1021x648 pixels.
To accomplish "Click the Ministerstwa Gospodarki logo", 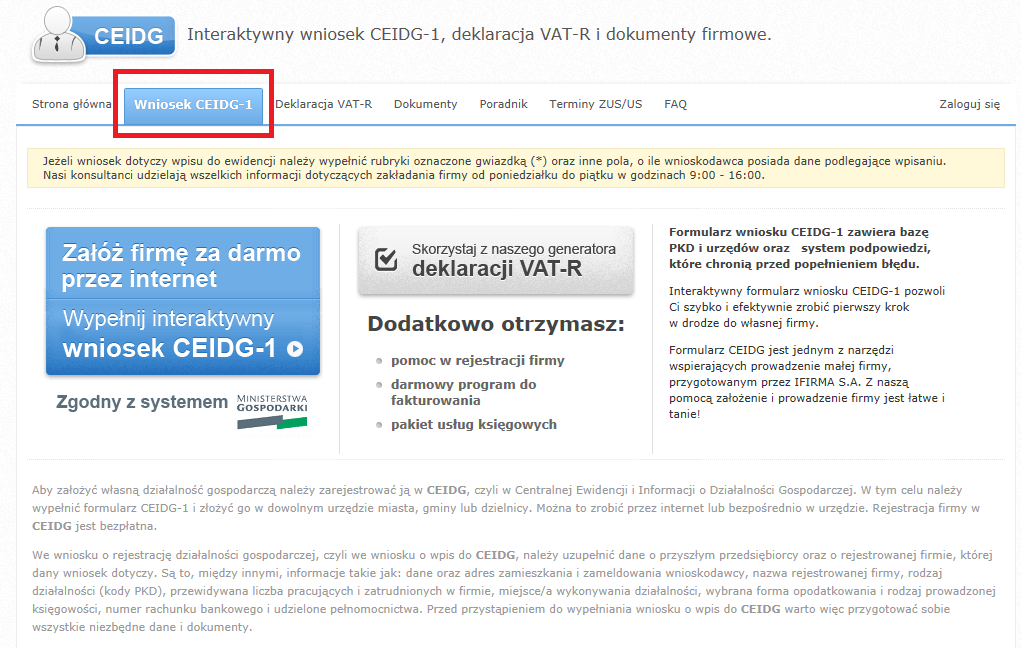I will click(x=272, y=411).
